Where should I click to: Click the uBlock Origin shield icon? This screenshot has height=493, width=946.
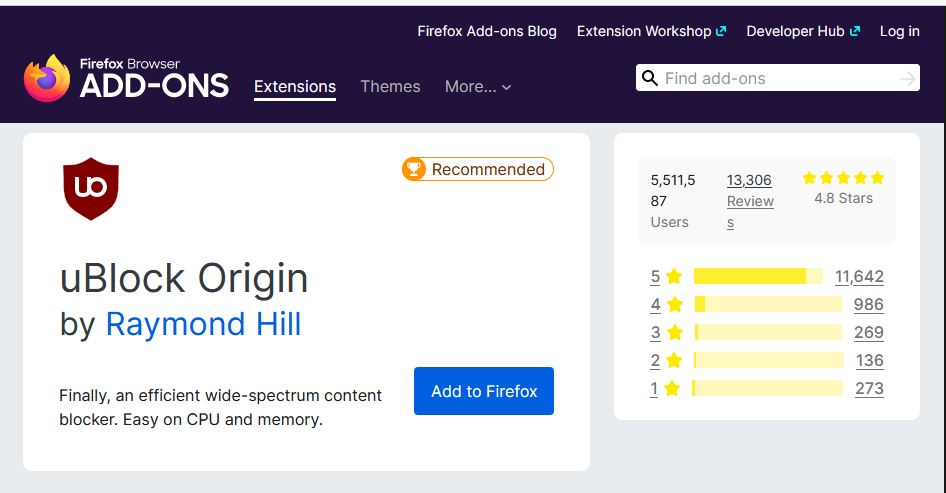click(91, 188)
